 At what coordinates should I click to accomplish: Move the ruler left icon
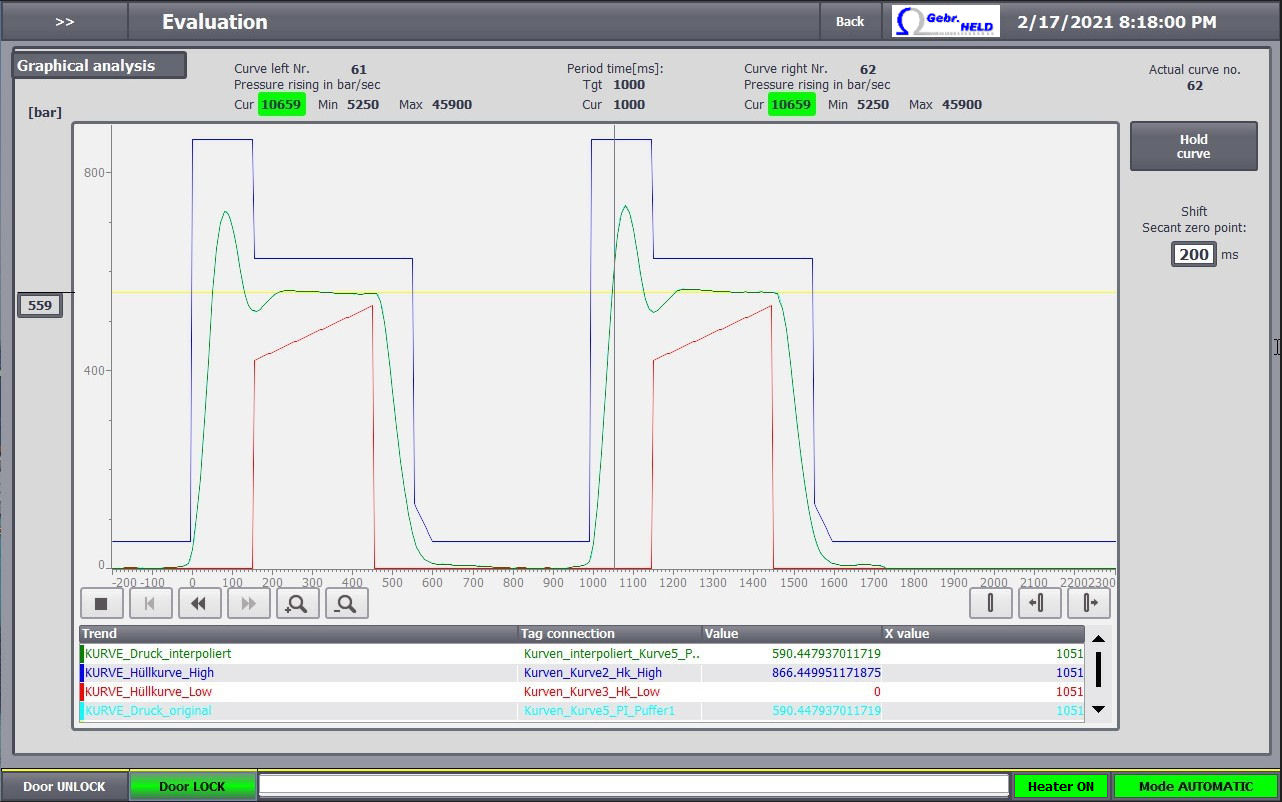[1040, 603]
